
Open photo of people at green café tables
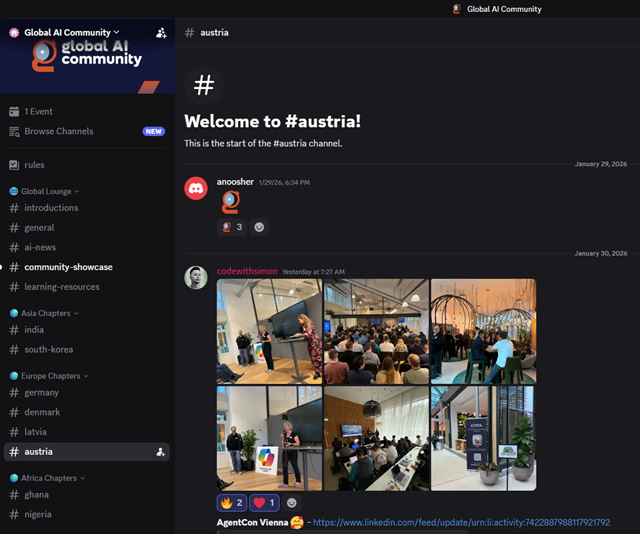pyautogui.click(x=484, y=332)
